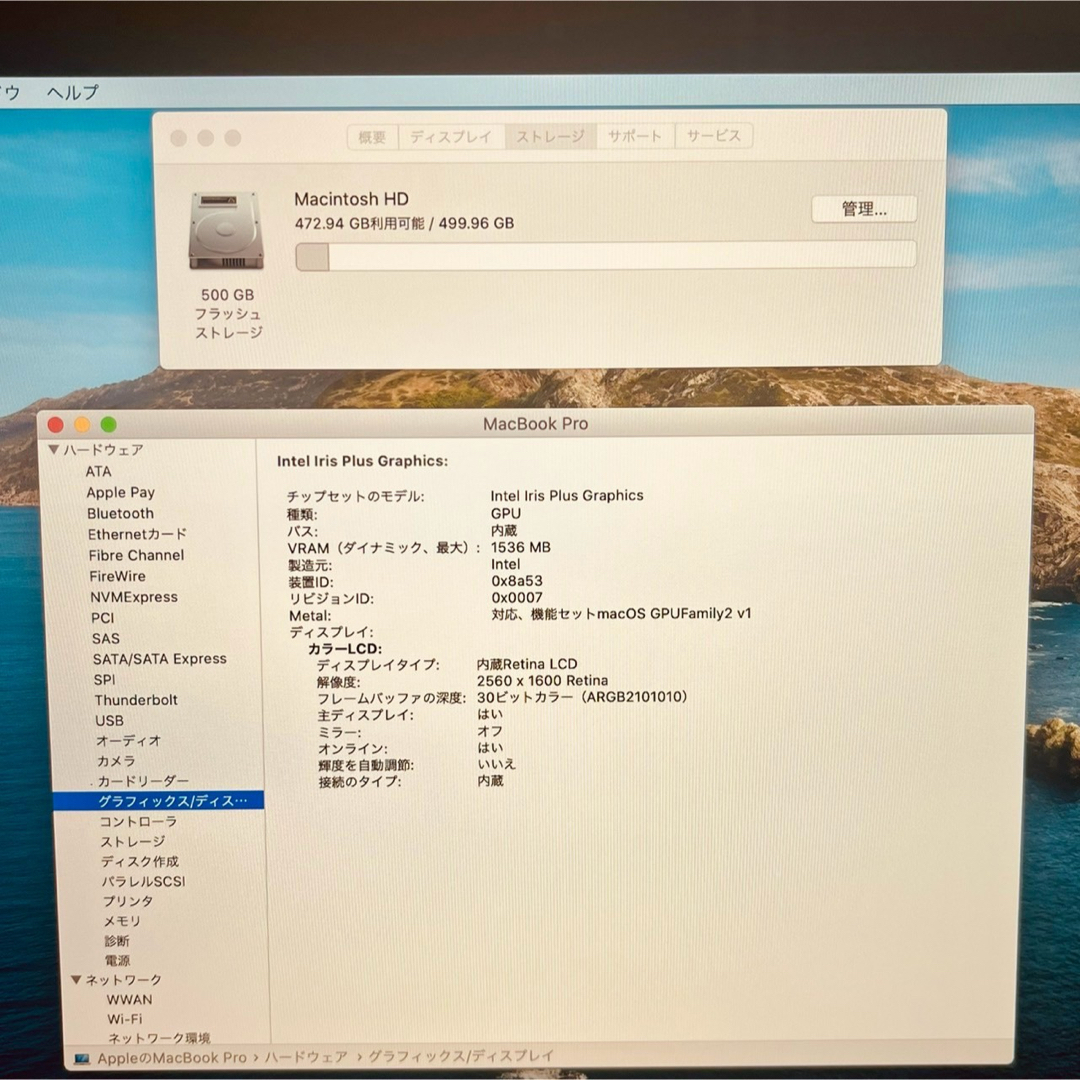Click the GPU value next to 種類
This screenshot has width=1080, height=1080.
click(506, 513)
